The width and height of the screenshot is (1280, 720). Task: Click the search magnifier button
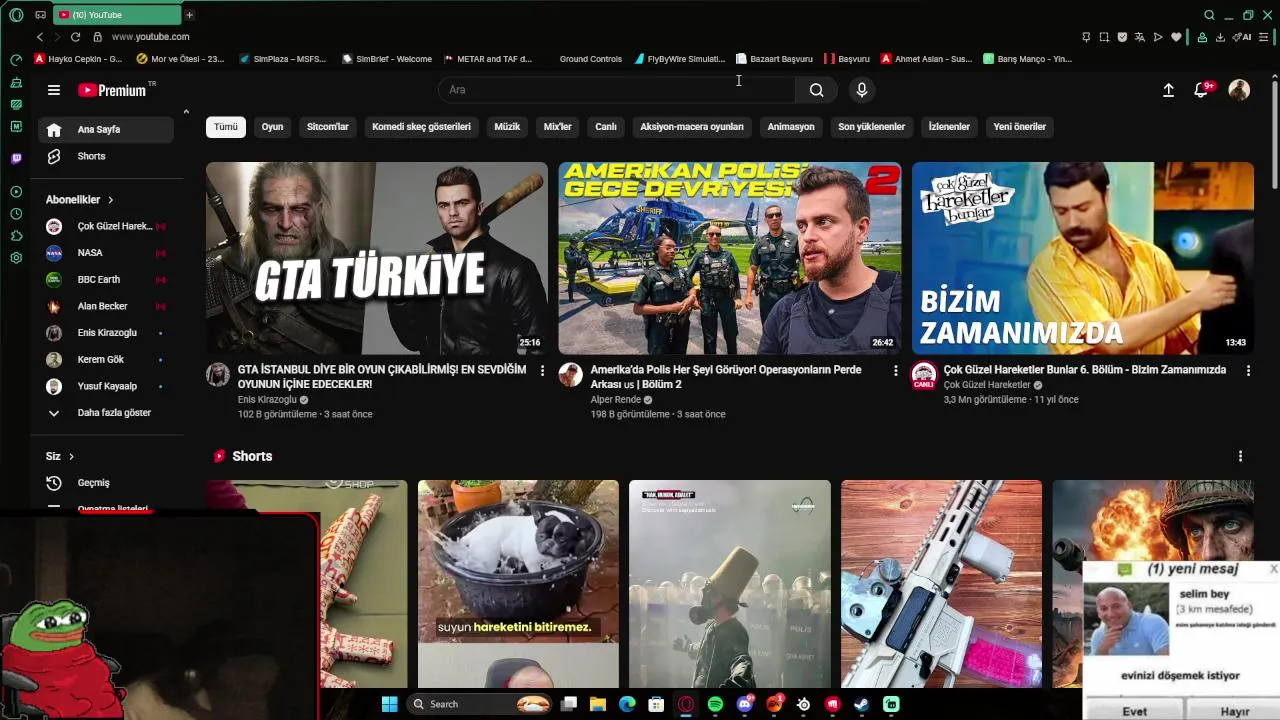pyautogui.click(x=817, y=90)
